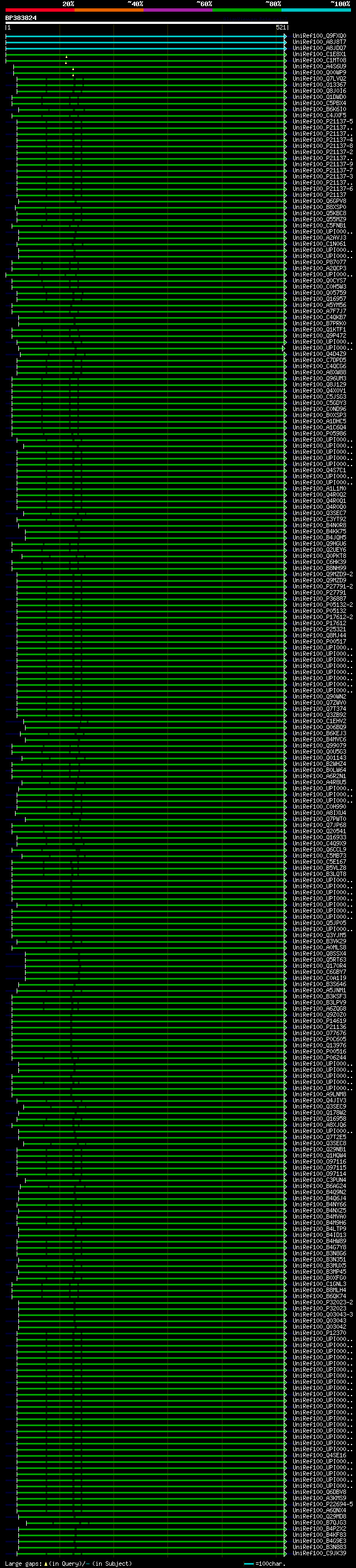Click the UniRef100_C5PBX4 subject label
This screenshot has height=1568, width=356.
(319, 103)
